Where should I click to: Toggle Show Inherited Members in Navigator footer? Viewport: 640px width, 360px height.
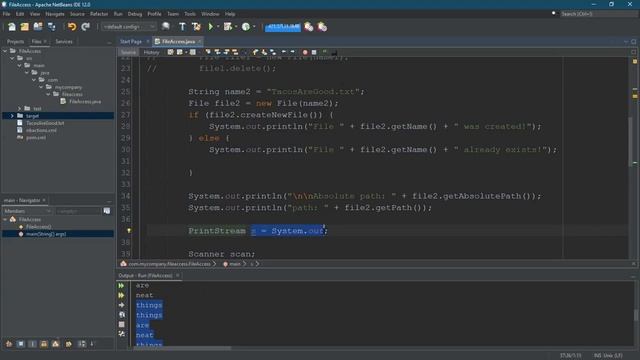click(x=9, y=344)
